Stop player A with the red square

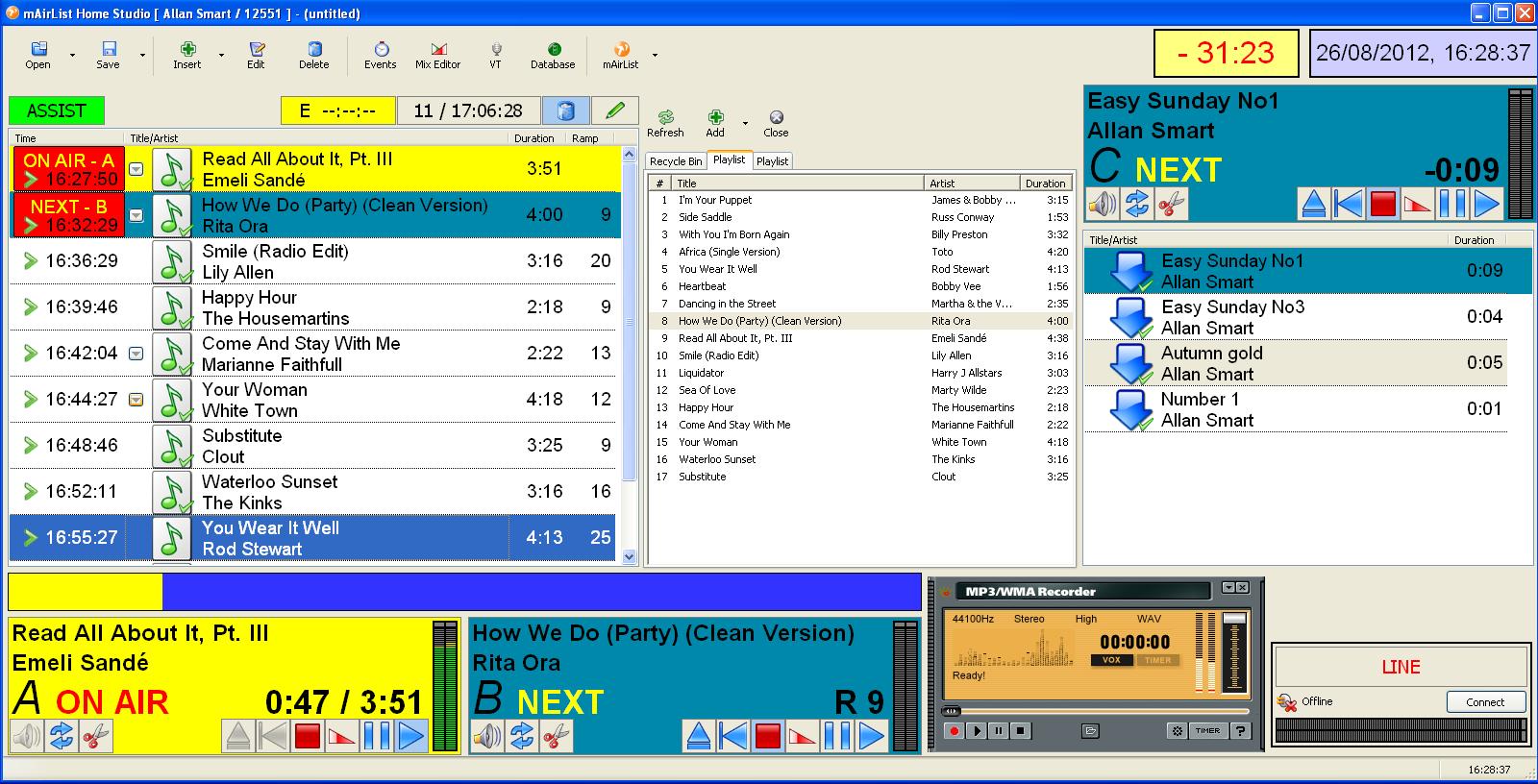308,737
